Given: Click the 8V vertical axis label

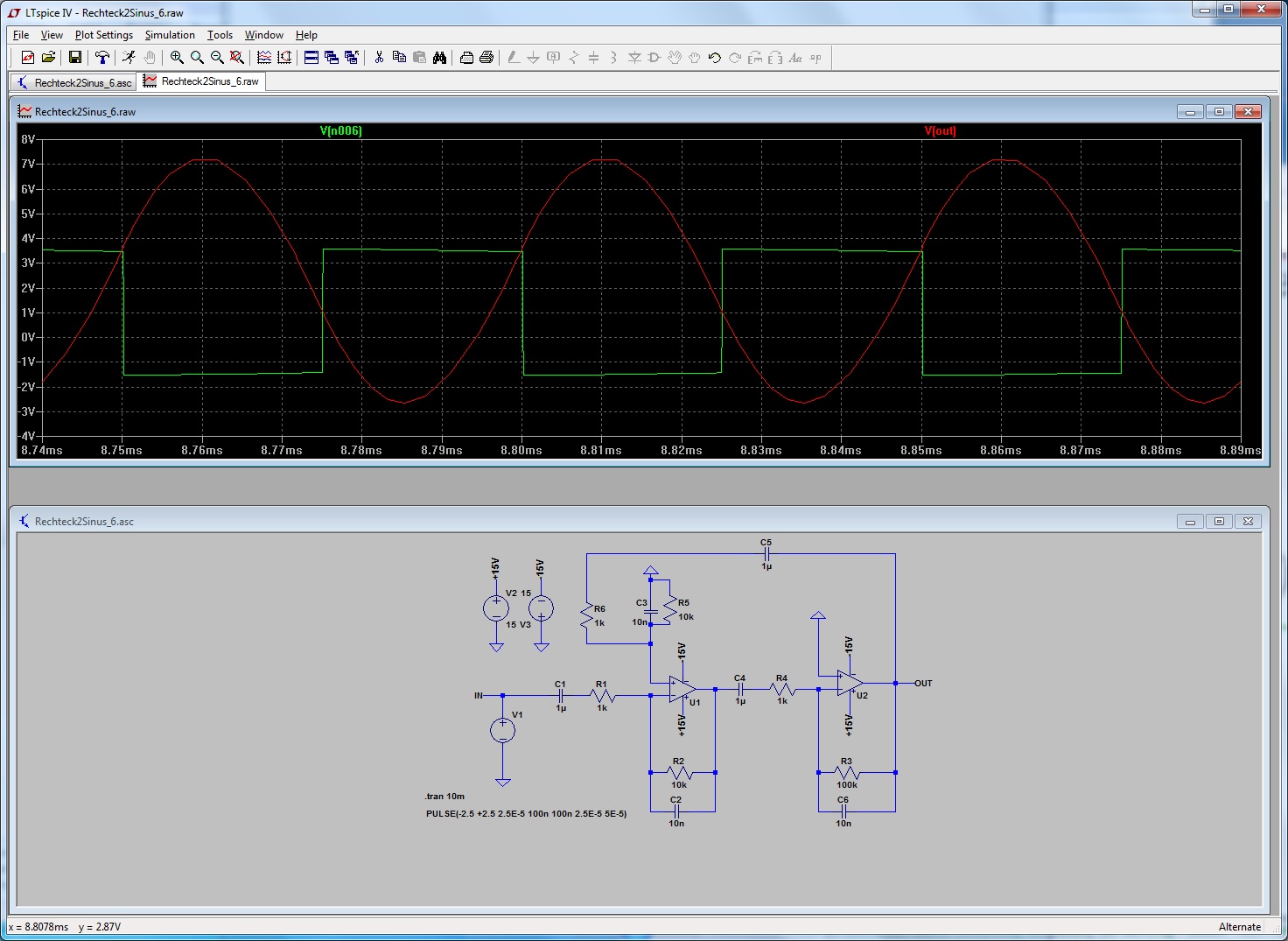Looking at the screenshot, I should coord(28,139).
